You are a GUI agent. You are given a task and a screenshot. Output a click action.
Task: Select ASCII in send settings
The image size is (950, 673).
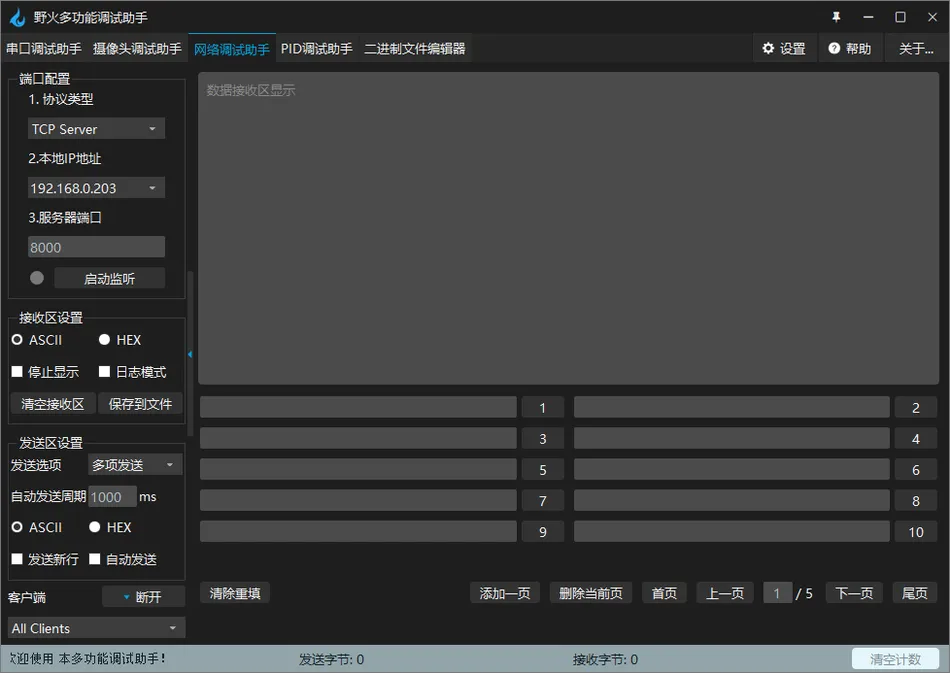click(x=37, y=527)
